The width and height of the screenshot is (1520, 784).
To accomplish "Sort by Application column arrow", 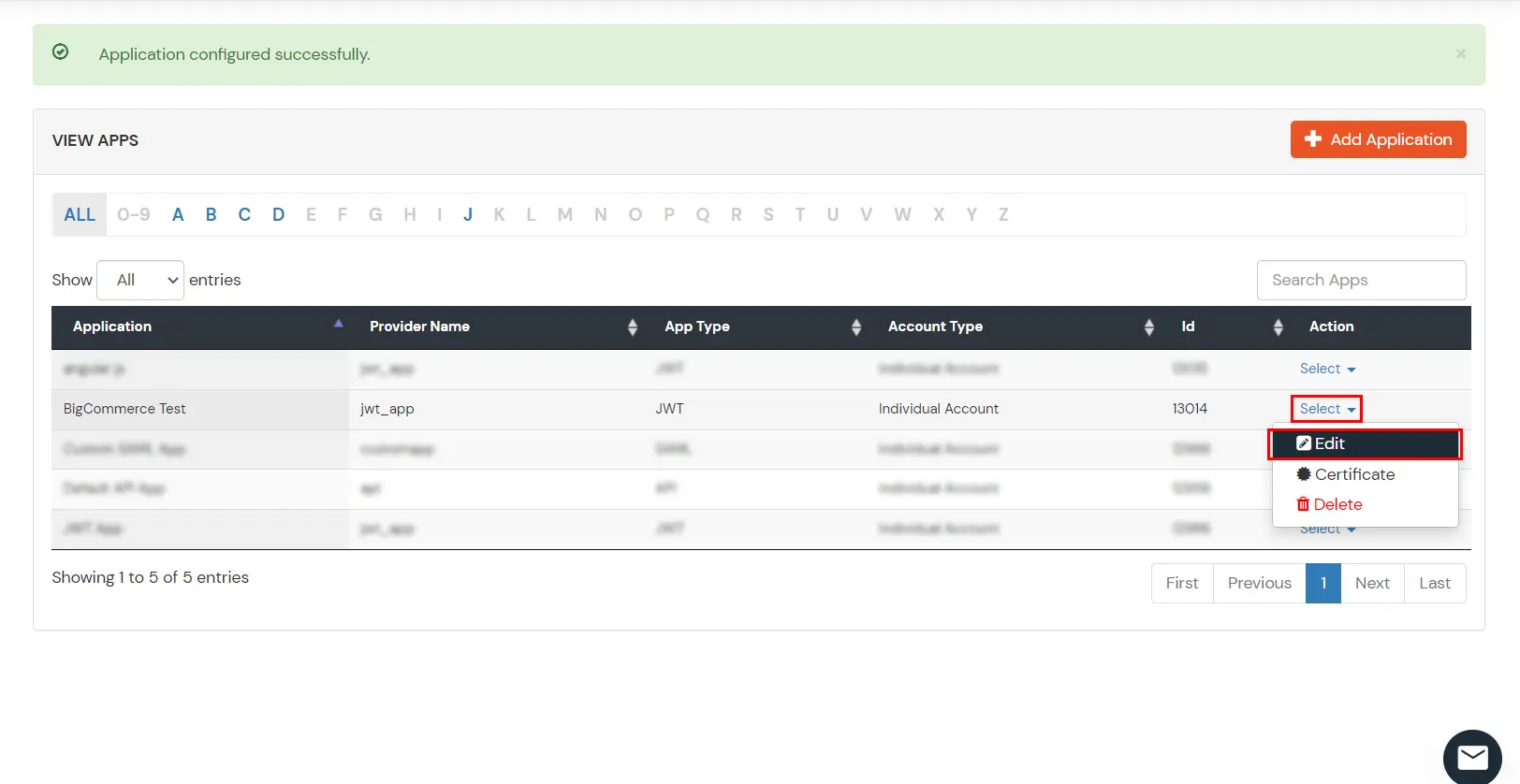I will (339, 324).
